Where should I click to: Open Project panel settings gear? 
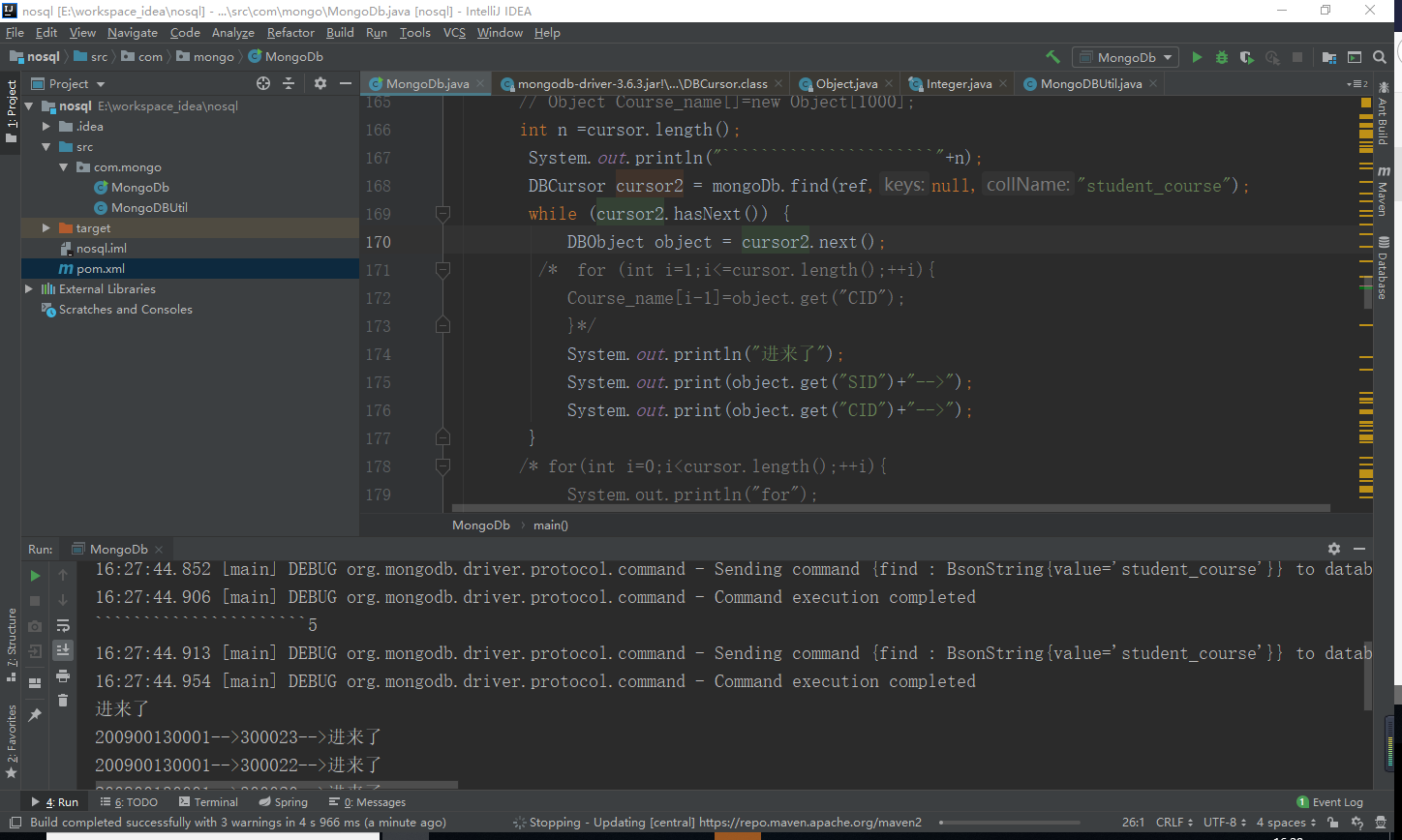320,83
